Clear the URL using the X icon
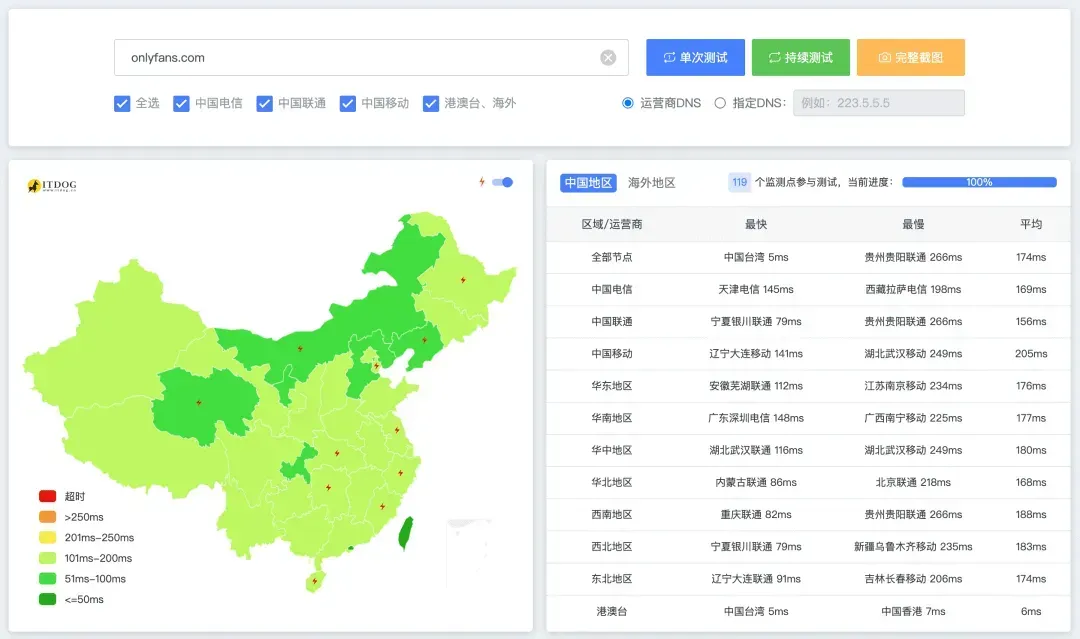Viewport: 1080px width, 639px height. tap(608, 57)
